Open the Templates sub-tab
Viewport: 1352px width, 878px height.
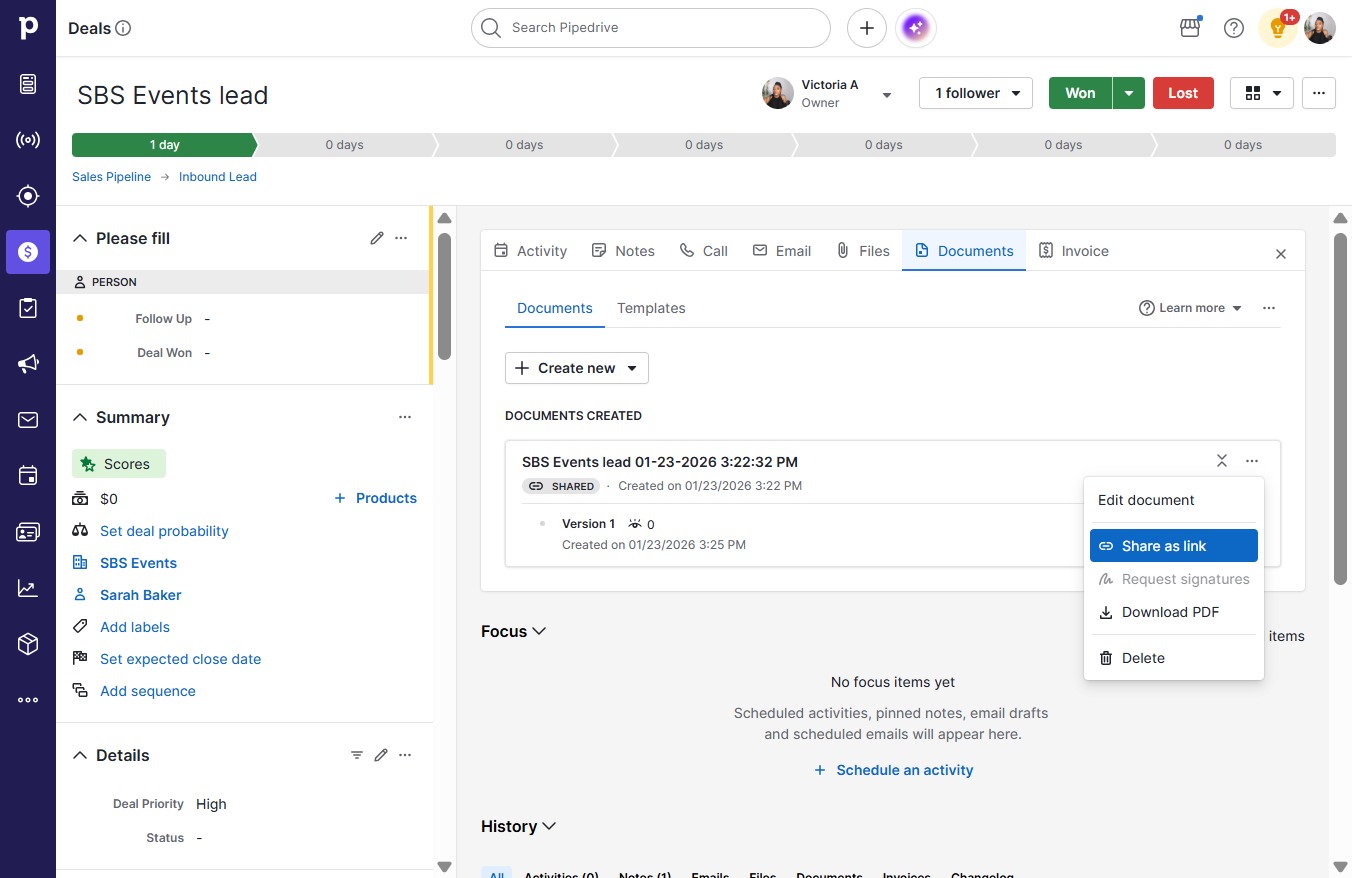[x=651, y=308]
